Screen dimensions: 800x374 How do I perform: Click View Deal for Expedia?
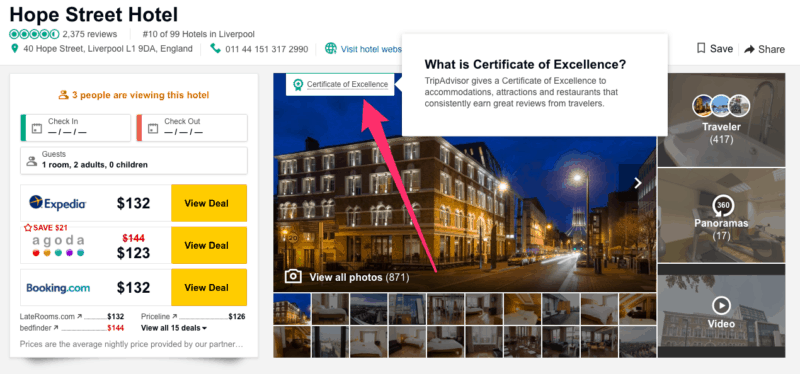[209, 203]
